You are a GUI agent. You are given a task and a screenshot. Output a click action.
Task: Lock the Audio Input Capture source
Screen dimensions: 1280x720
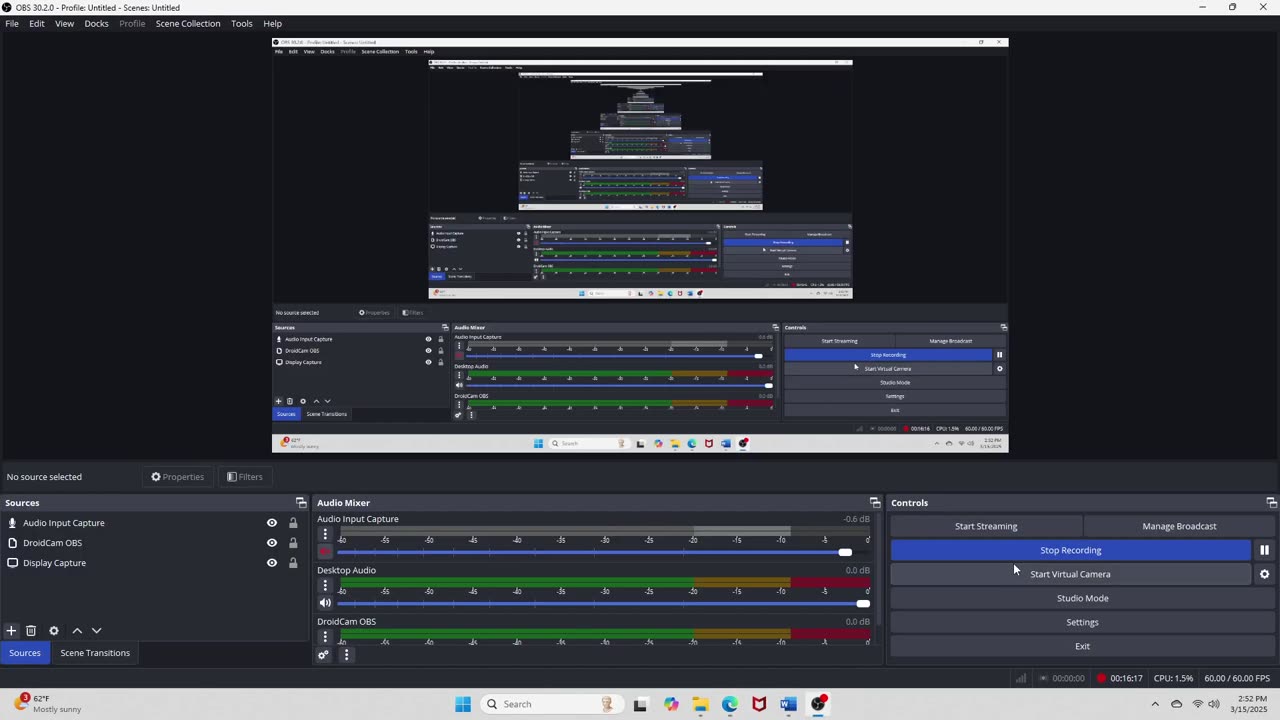pos(293,523)
